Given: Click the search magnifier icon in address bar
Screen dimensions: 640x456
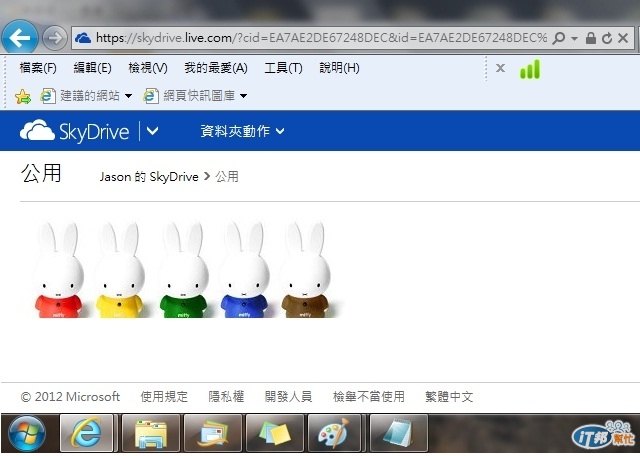Looking at the screenshot, I should [x=558, y=38].
